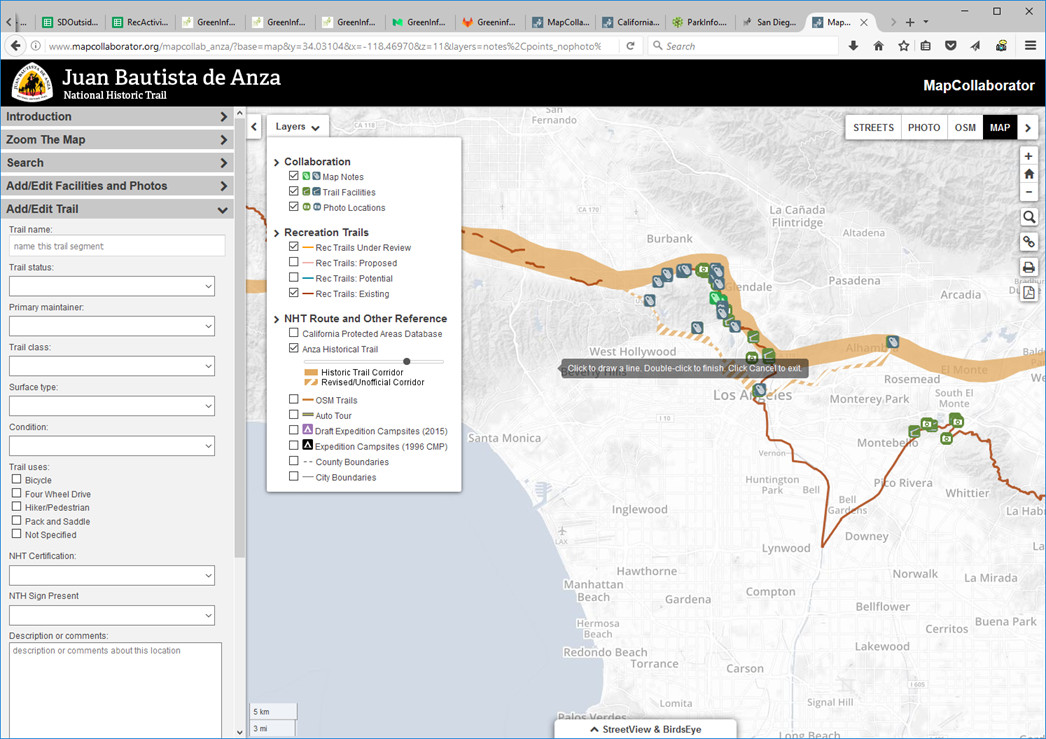The height and width of the screenshot is (739, 1046).
Task: Enable OSM Trails layer
Action: 294,399
